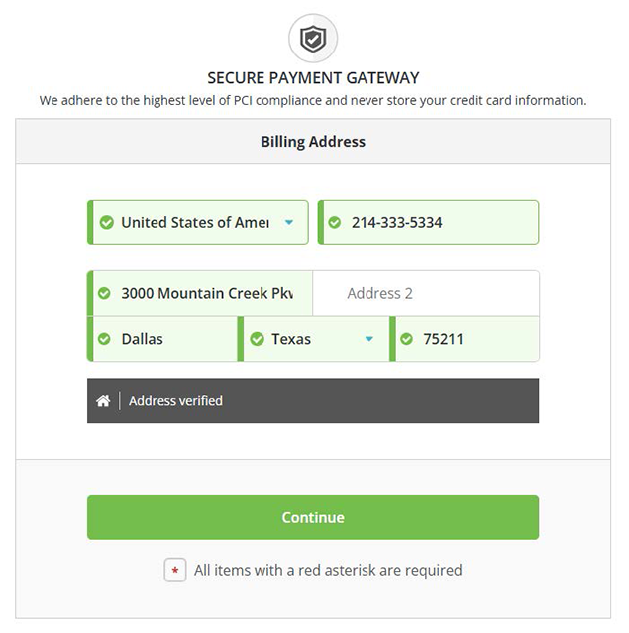The width and height of the screenshot is (629, 633).
Task: Click the Billing Address section header
Action: [x=313, y=142]
